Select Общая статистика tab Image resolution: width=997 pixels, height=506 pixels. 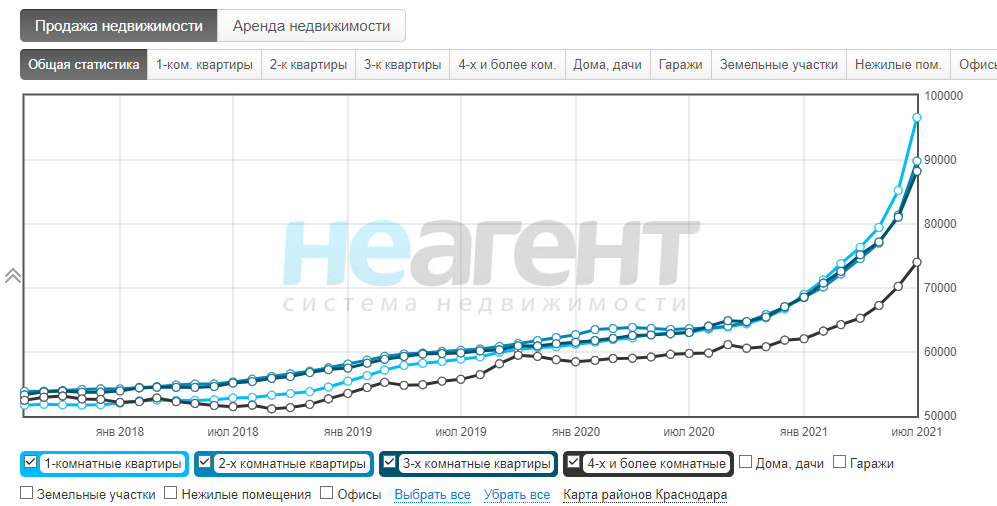83,65
